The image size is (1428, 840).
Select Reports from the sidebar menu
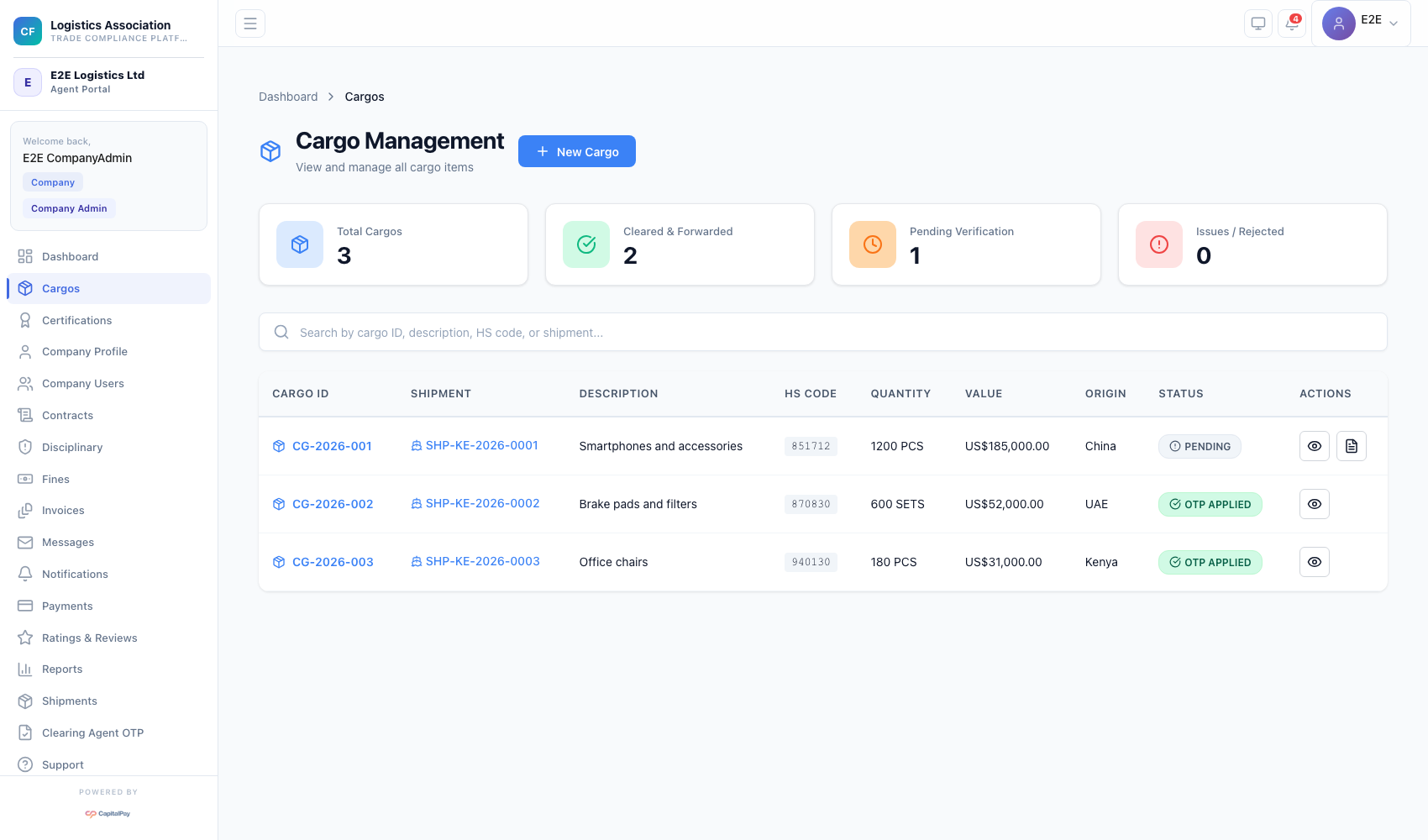[61, 669]
